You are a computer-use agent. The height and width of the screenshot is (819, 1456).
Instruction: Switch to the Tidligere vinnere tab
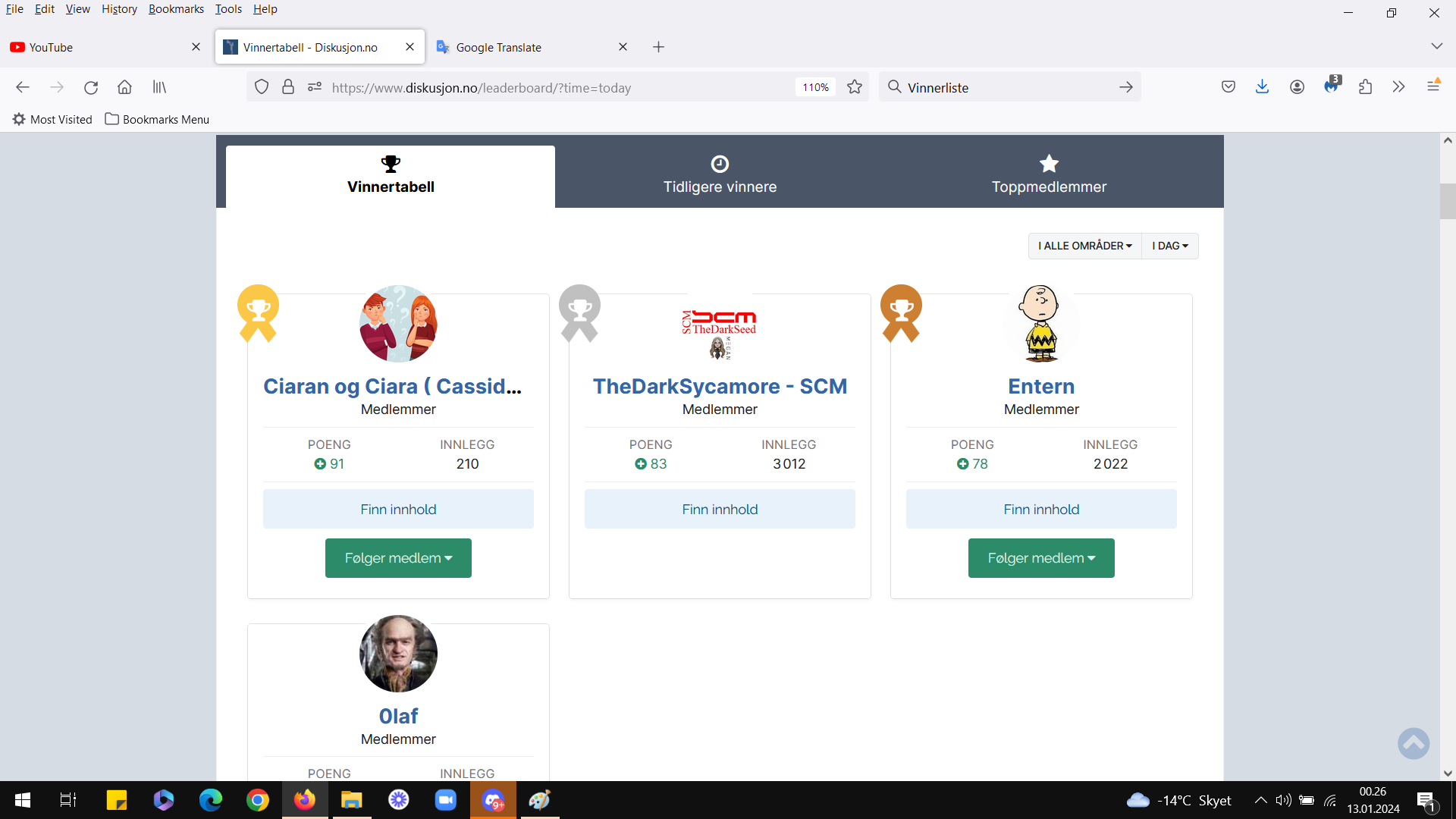point(720,176)
